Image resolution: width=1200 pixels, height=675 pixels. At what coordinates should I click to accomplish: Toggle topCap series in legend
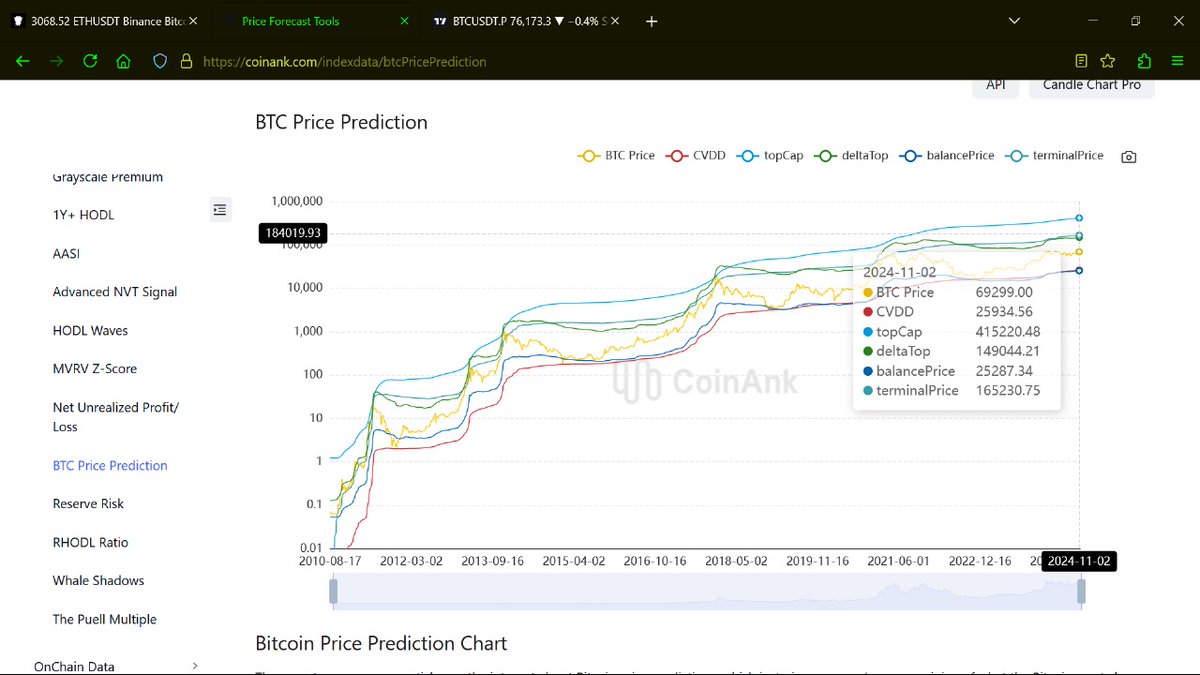(770, 156)
